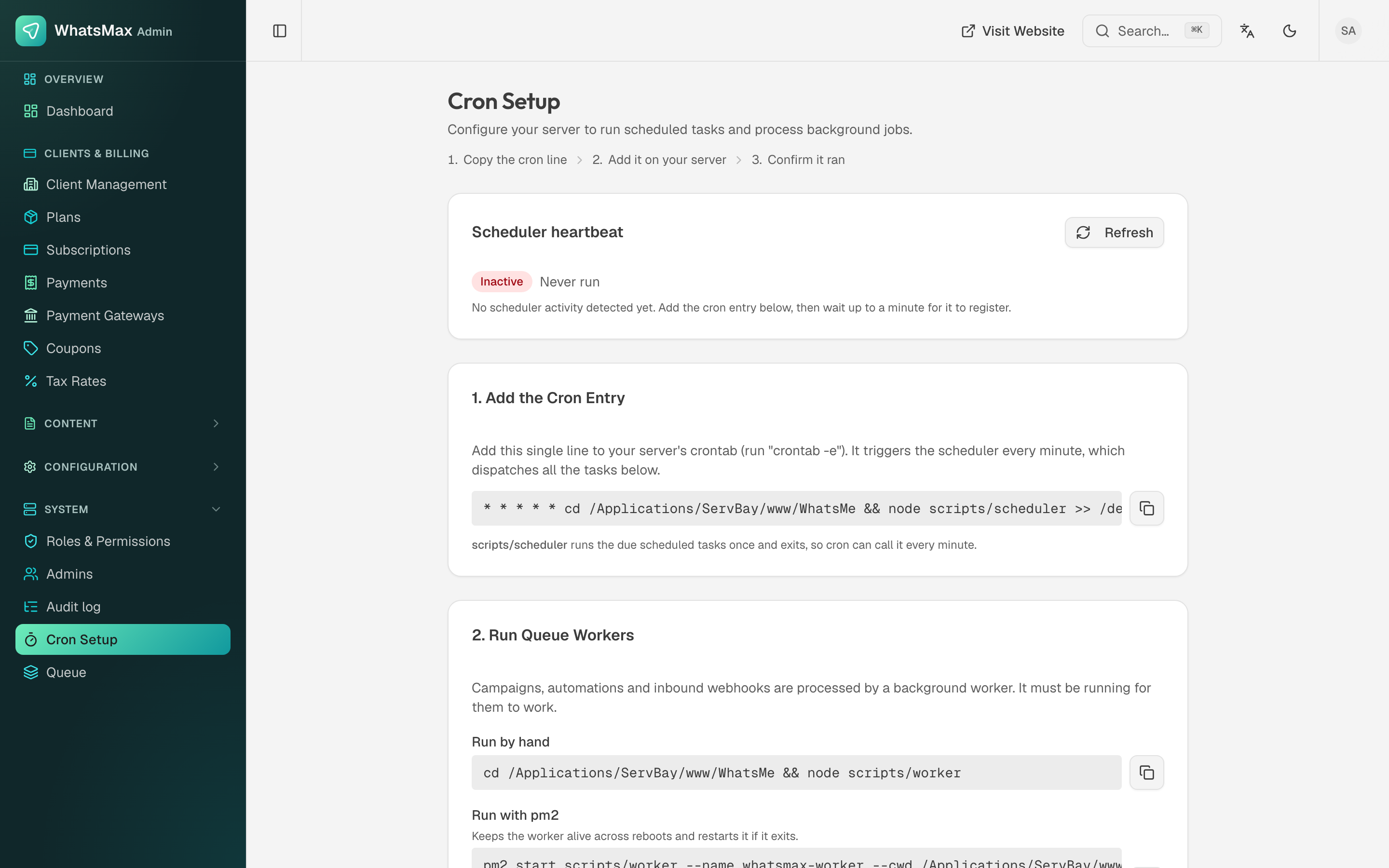Open Payments in the sidebar
This screenshot has width=1389, height=868.
pyautogui.click(x=123, y=283)
